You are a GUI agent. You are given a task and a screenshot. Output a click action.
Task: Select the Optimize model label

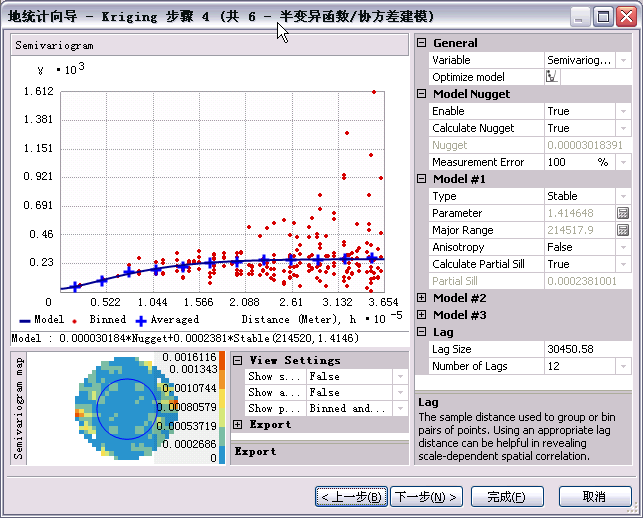coord(468,77)
